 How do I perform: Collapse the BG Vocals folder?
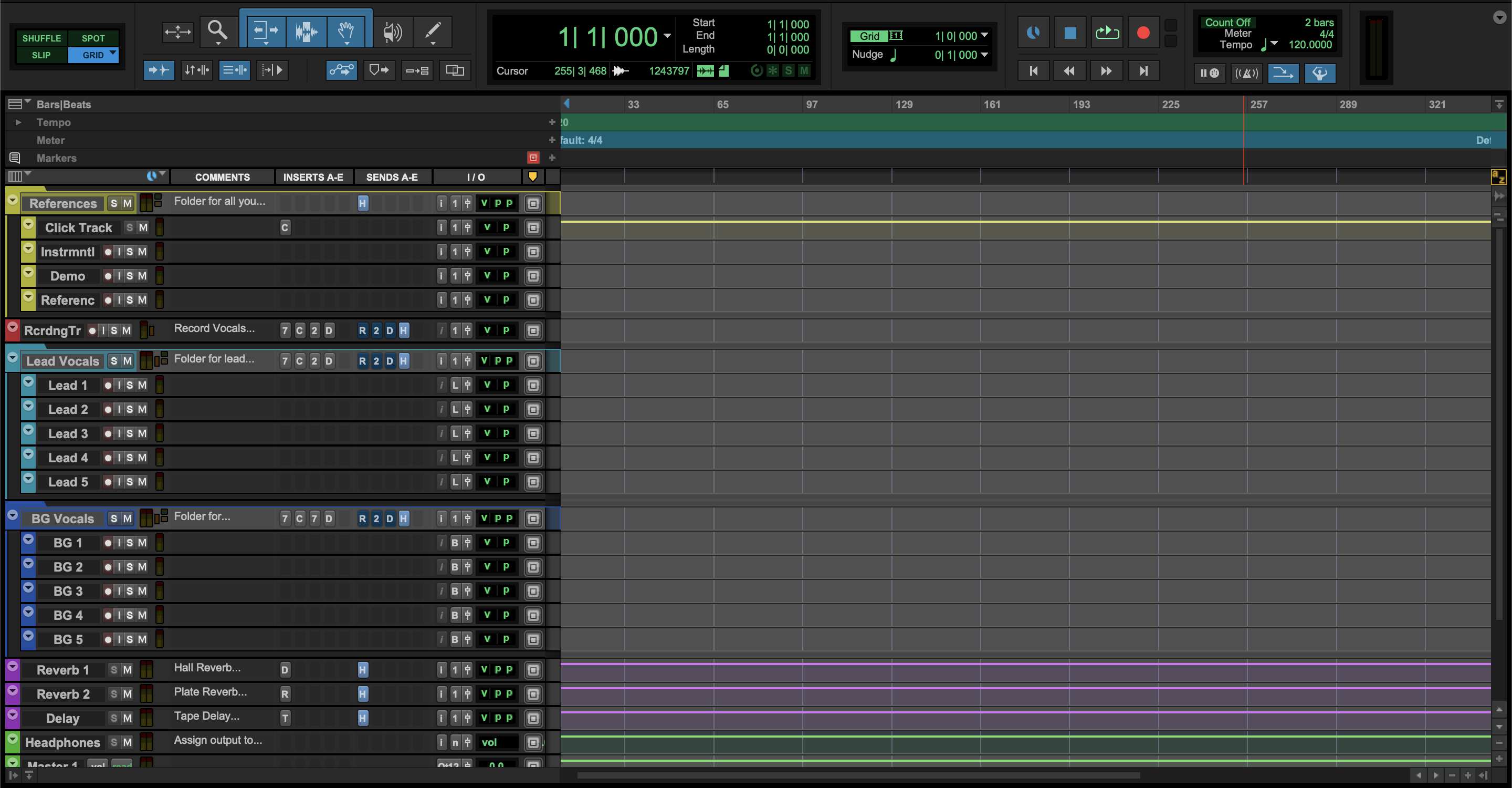12,514
